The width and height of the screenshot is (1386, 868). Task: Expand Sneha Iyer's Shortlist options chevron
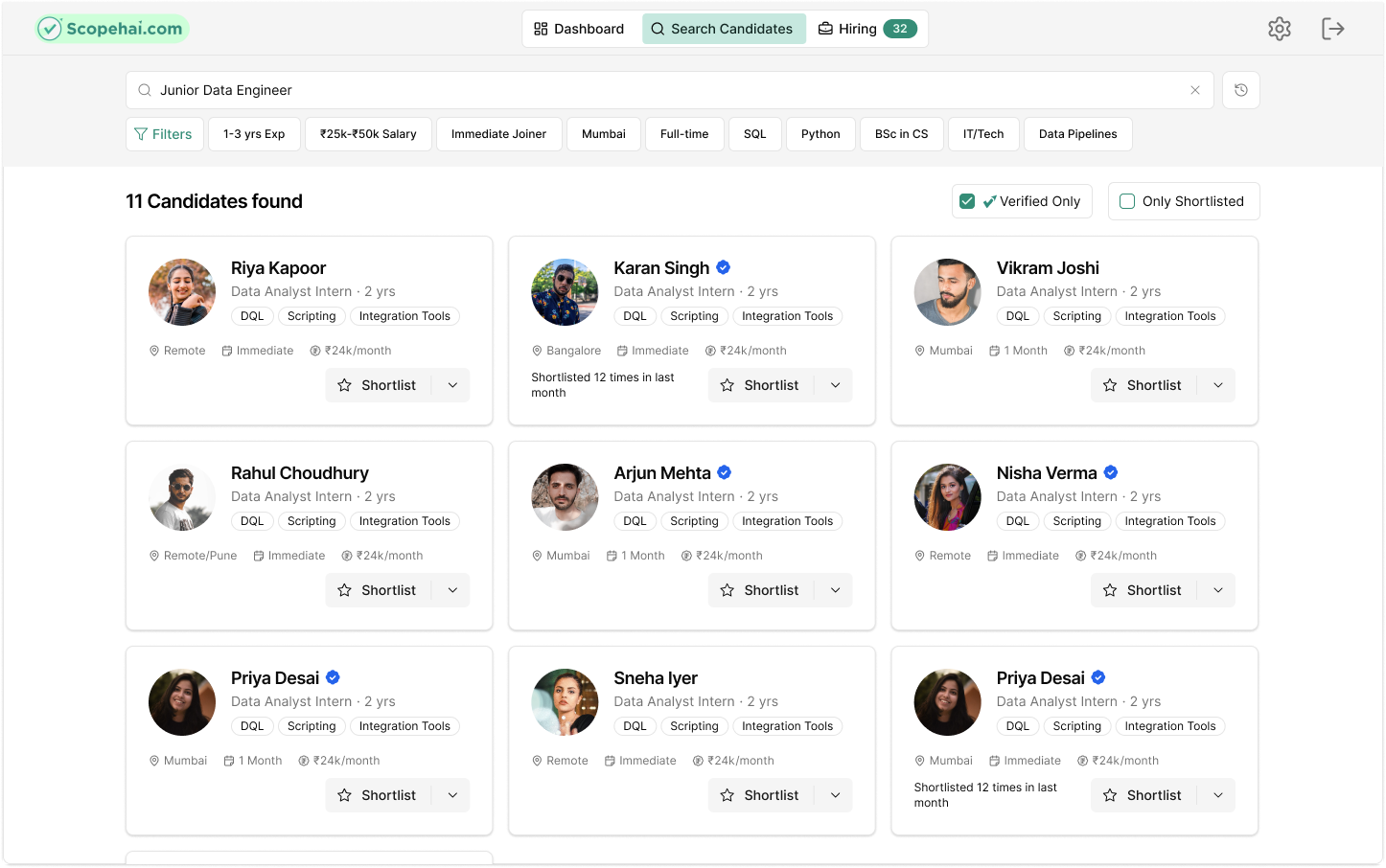(x=835, y=795)
